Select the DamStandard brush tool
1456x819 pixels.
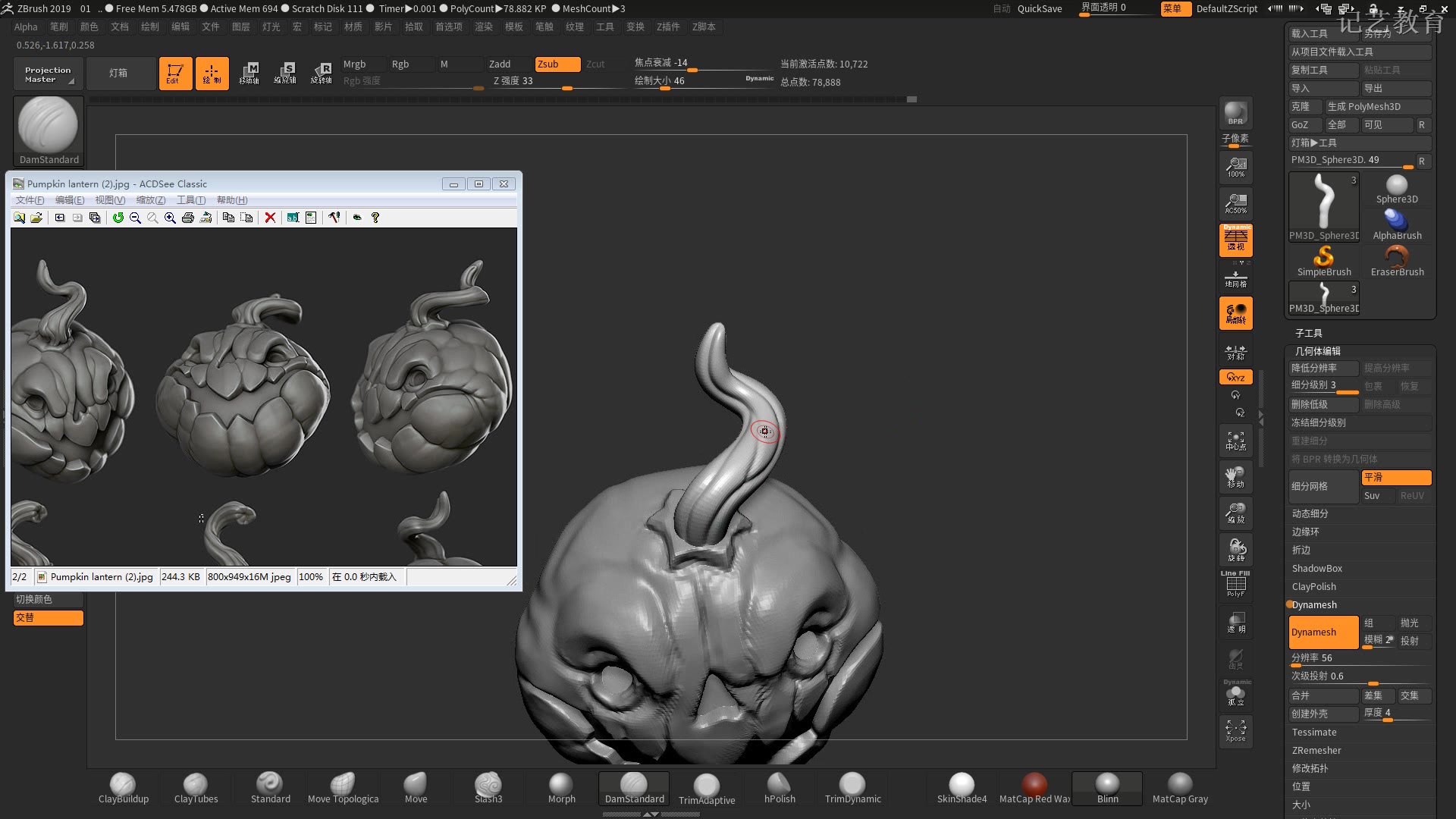pos(633,783)
